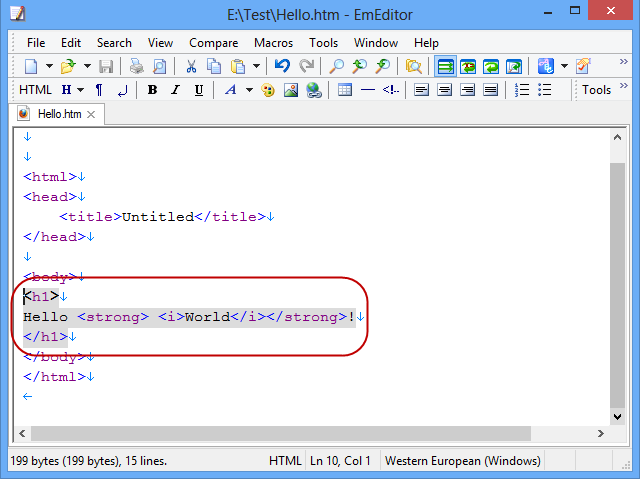Image resolution: width=640 pixels, height=480 pixels.
Task: Toggle Italic formatting button
Action: (176, 90)
